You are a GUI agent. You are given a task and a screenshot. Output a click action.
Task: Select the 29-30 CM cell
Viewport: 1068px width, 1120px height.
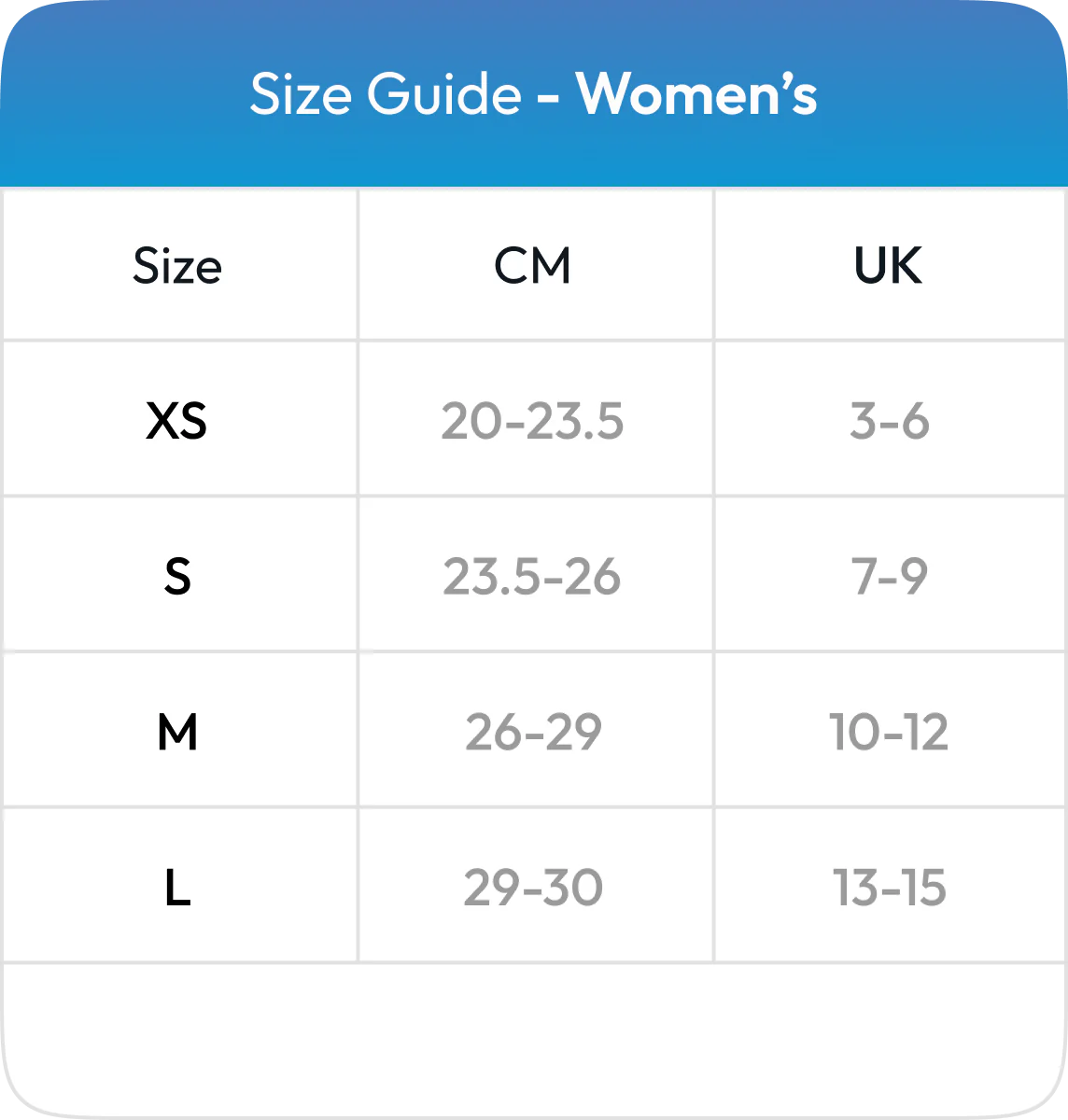tap(533, 888)
